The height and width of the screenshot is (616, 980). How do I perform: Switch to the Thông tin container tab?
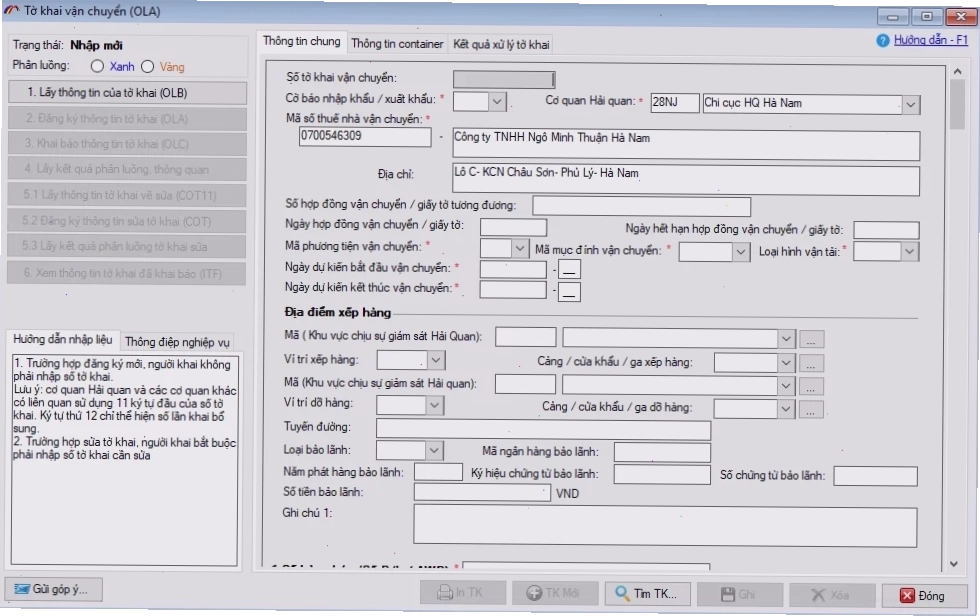pos(397,44)
